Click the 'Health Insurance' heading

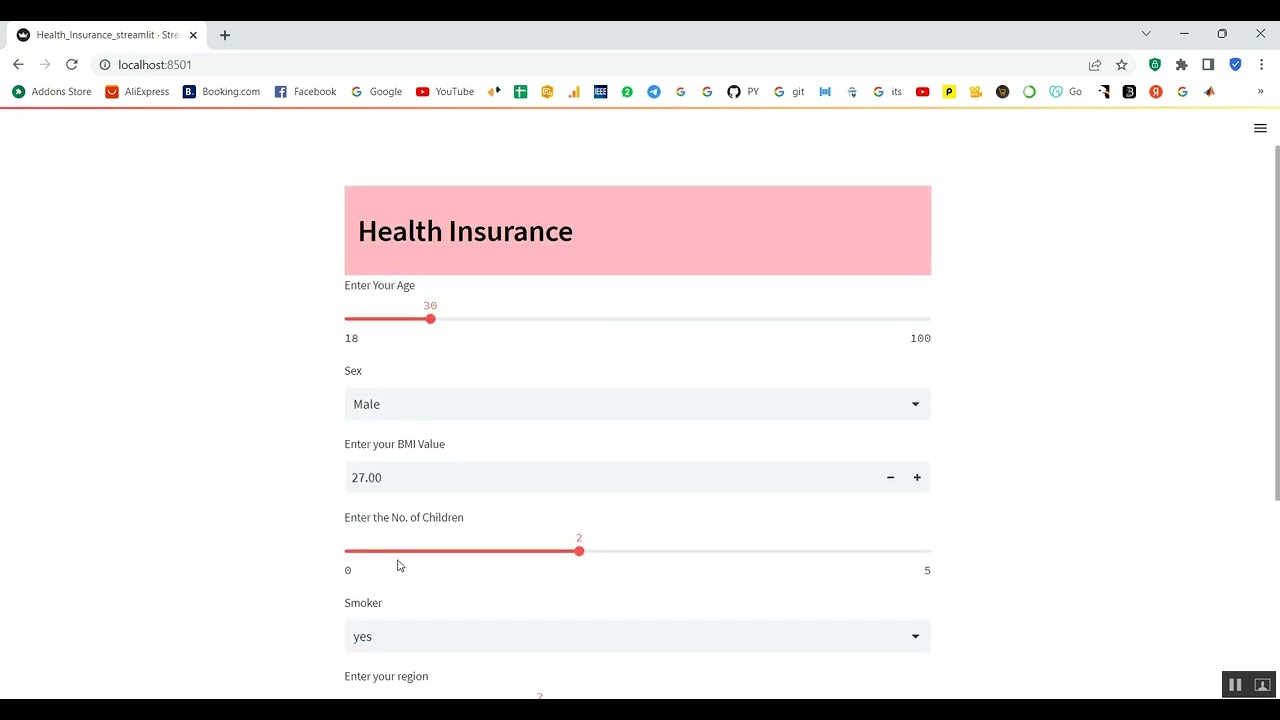pyautogui.click(x=465, y=231)
